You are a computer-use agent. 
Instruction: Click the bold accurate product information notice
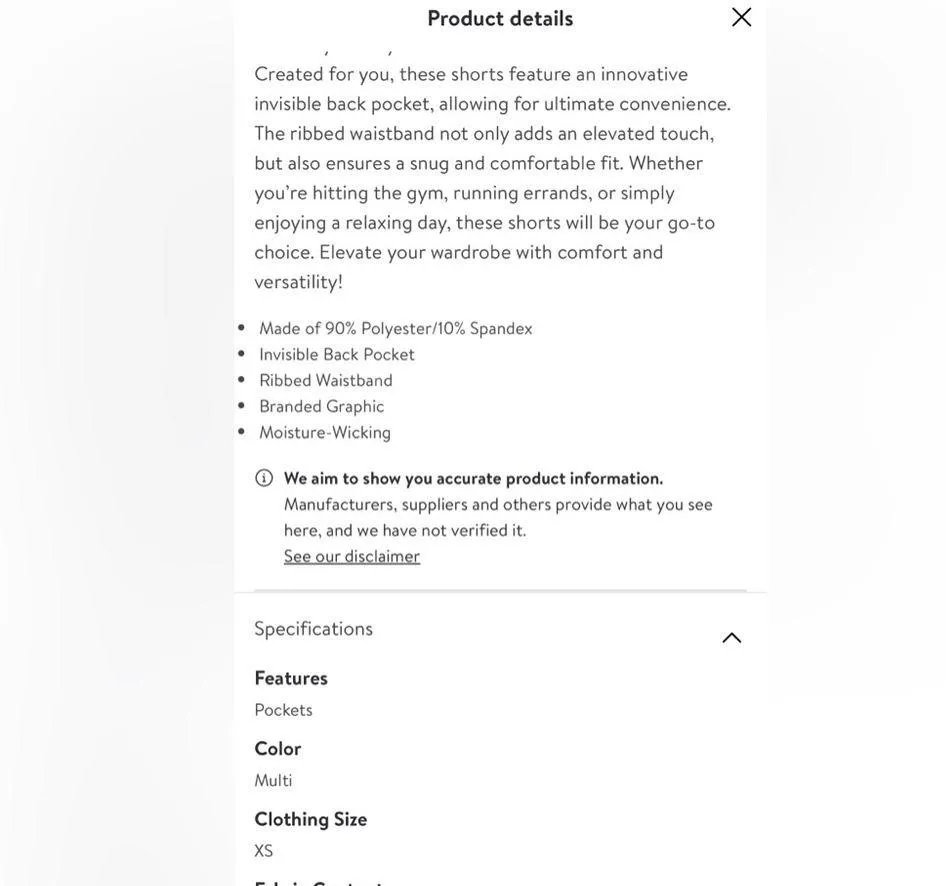point(473,478)
